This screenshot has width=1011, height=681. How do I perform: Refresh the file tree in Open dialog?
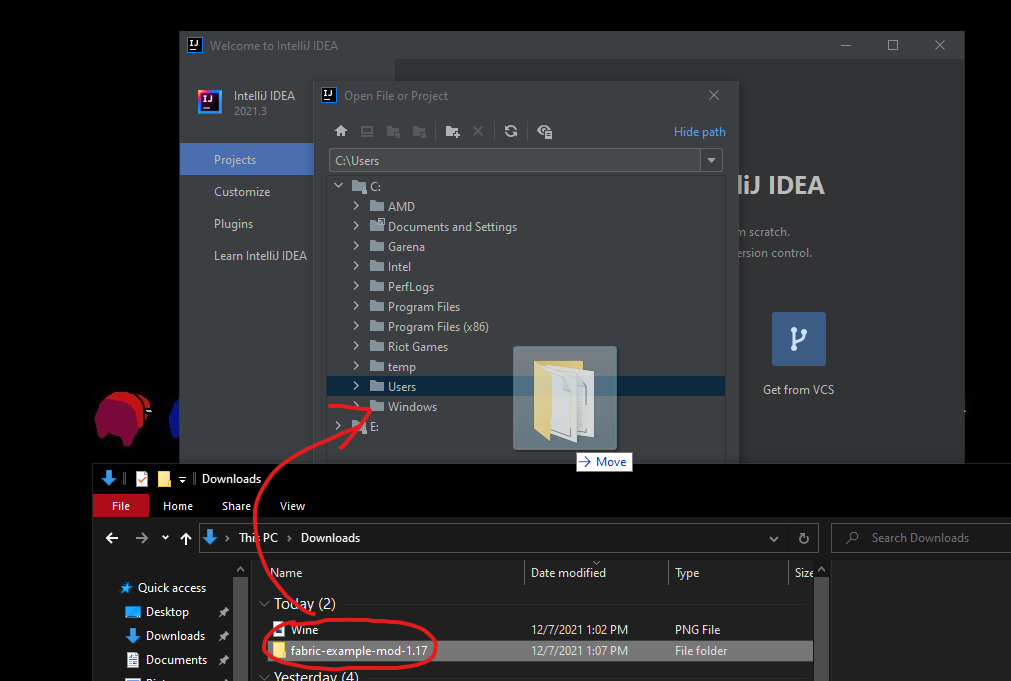point(511,132)
